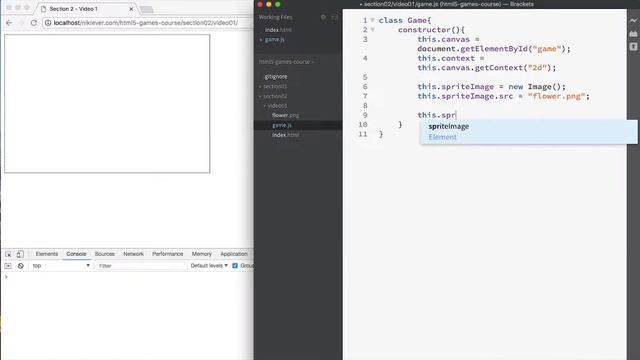640x360 pixels.
Task: Click the upload-arrow icon in Brackets right toolbar
Action: [633, 47]
